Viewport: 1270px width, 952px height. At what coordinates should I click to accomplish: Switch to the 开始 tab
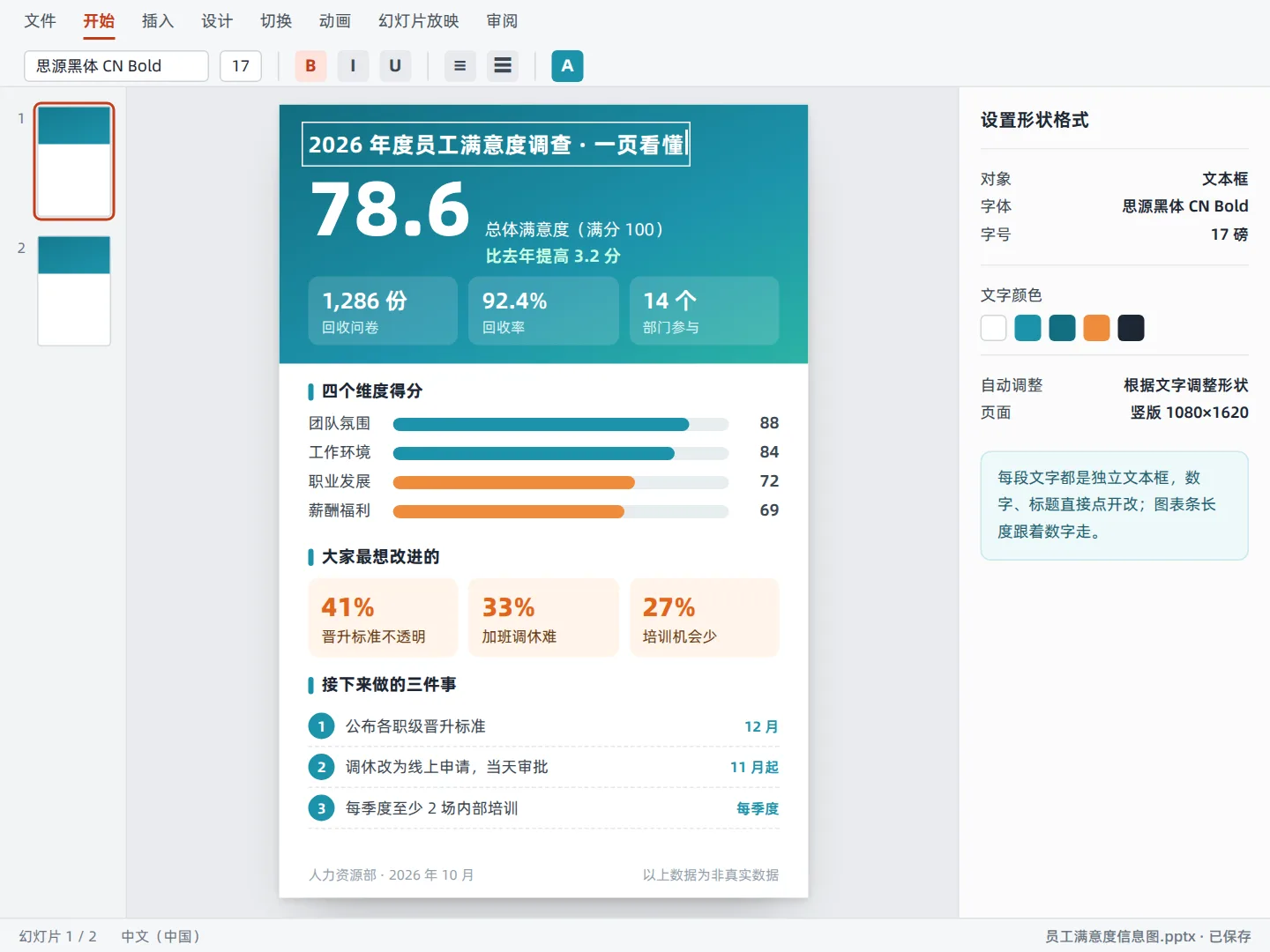pos(99,21)
